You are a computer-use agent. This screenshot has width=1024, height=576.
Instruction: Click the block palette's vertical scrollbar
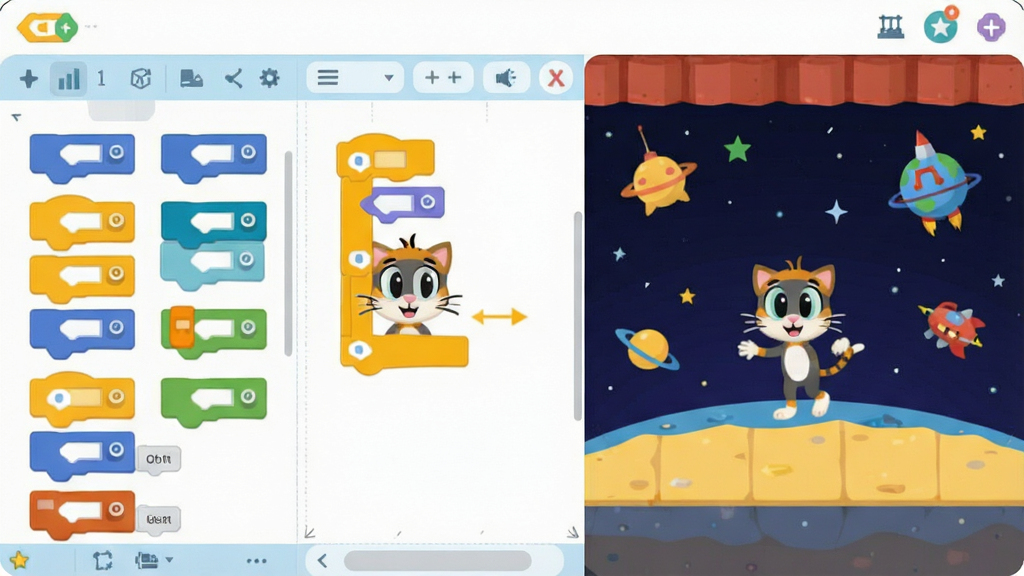288,254
